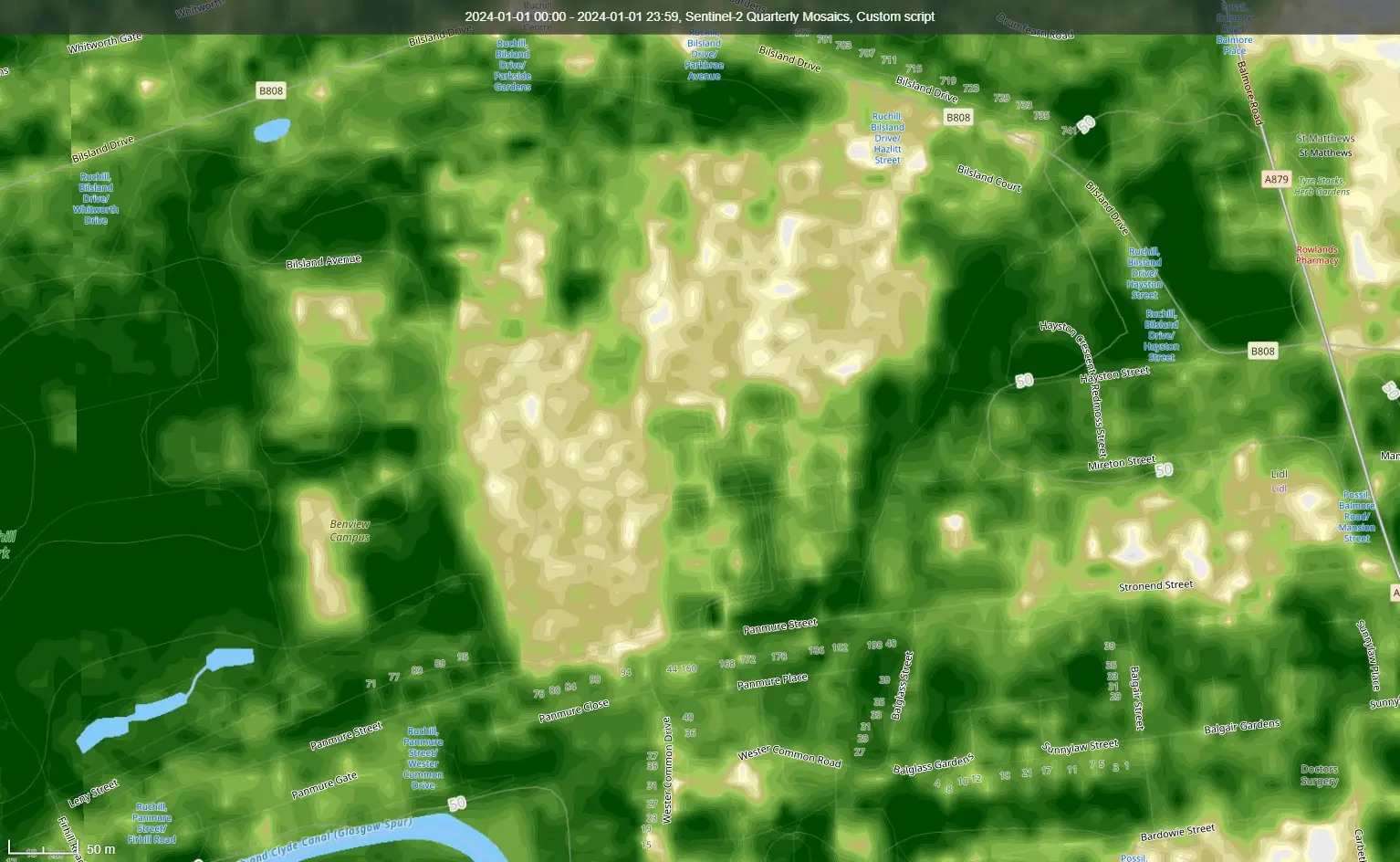Click the 50 route marker near Hayston Crescent
The height and width of the screenshot is (862, 1400).
[1023, 383]
